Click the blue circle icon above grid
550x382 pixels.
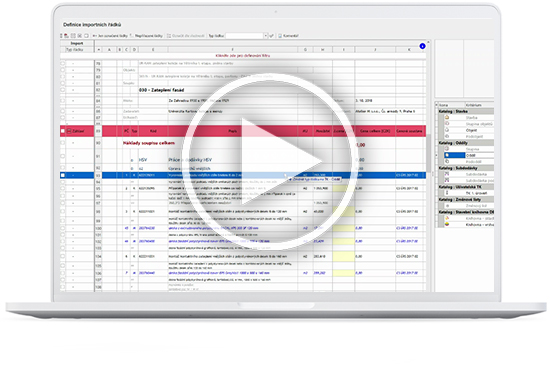[422, 46]
